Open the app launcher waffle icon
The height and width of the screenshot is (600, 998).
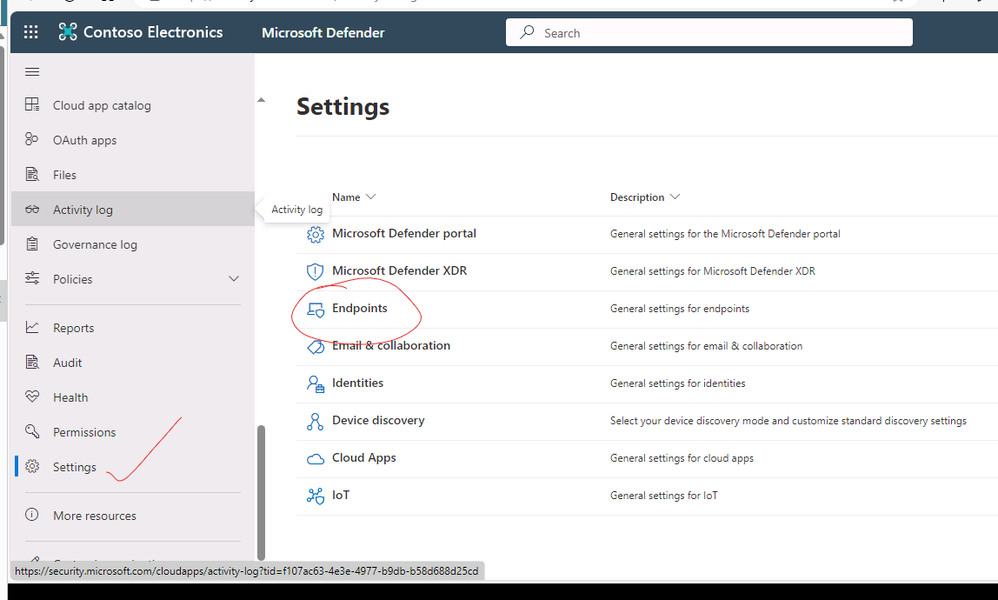[31, 32]
